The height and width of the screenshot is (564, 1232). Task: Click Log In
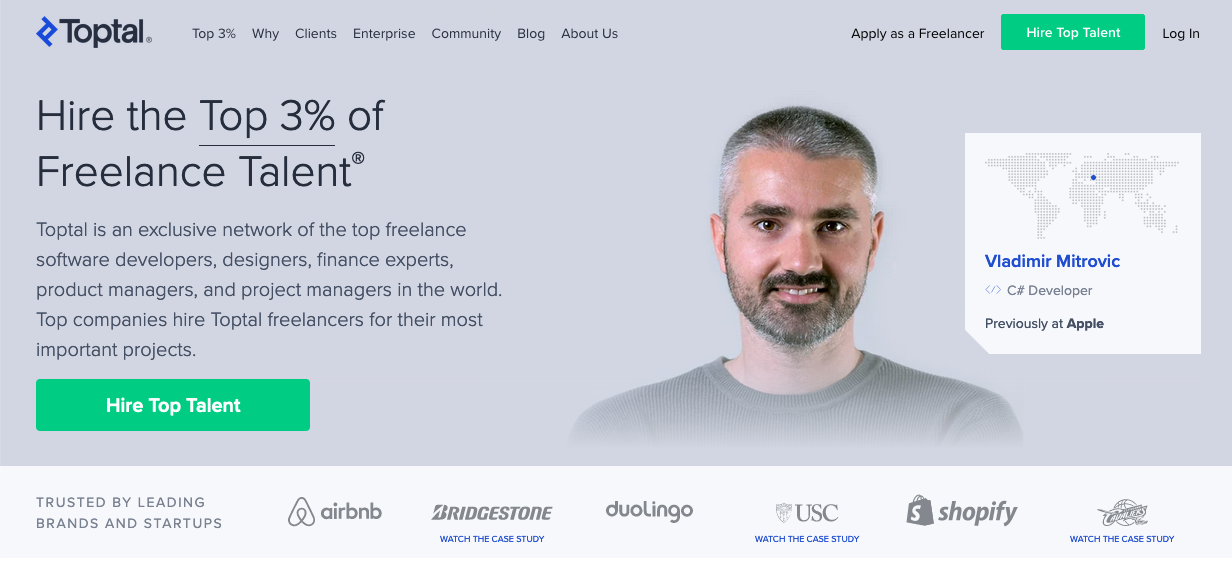point(1181,33)
